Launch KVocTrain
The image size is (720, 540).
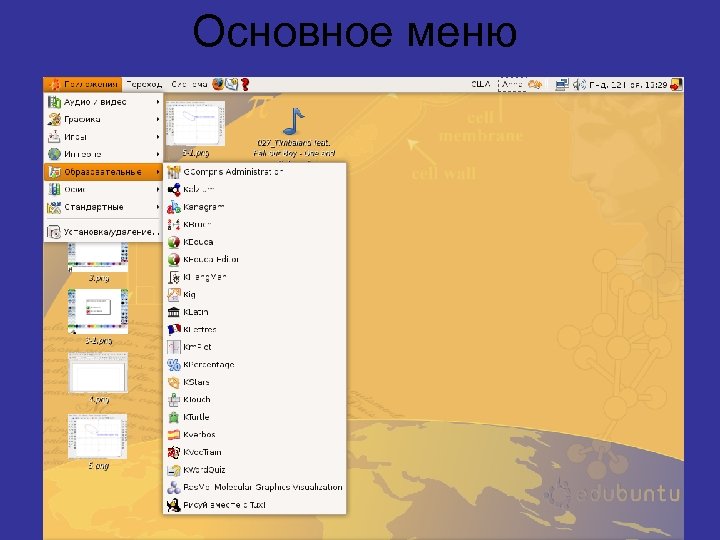pos(254,452)
